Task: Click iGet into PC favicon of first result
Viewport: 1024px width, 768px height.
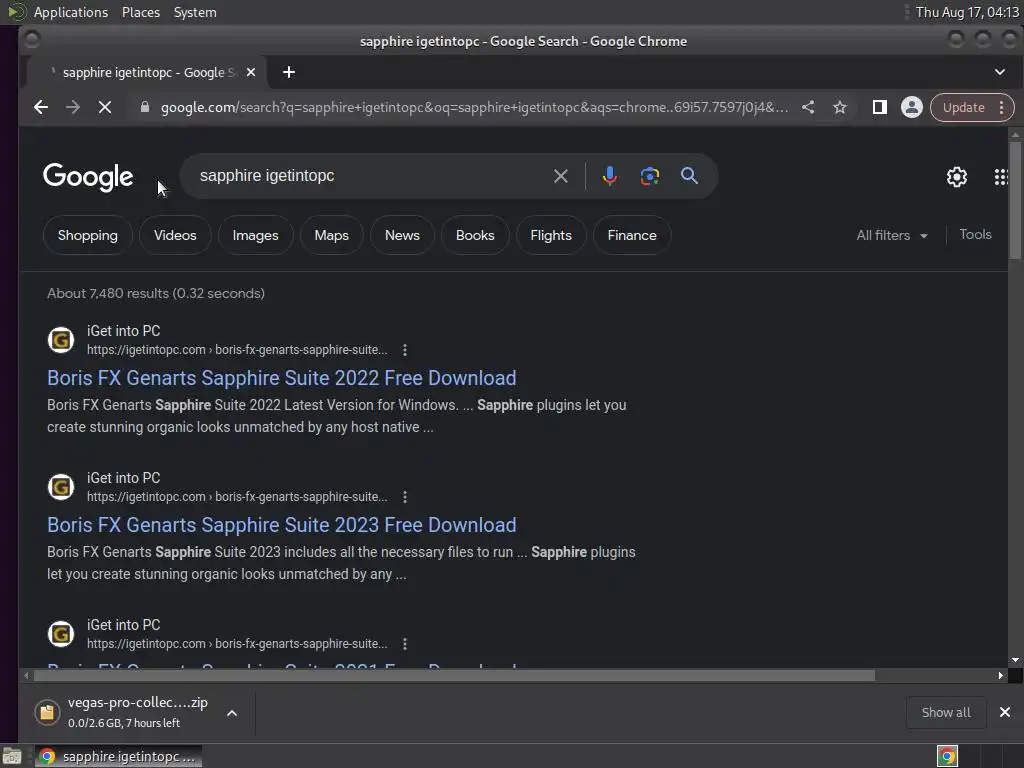Action: tap(61, 340)
